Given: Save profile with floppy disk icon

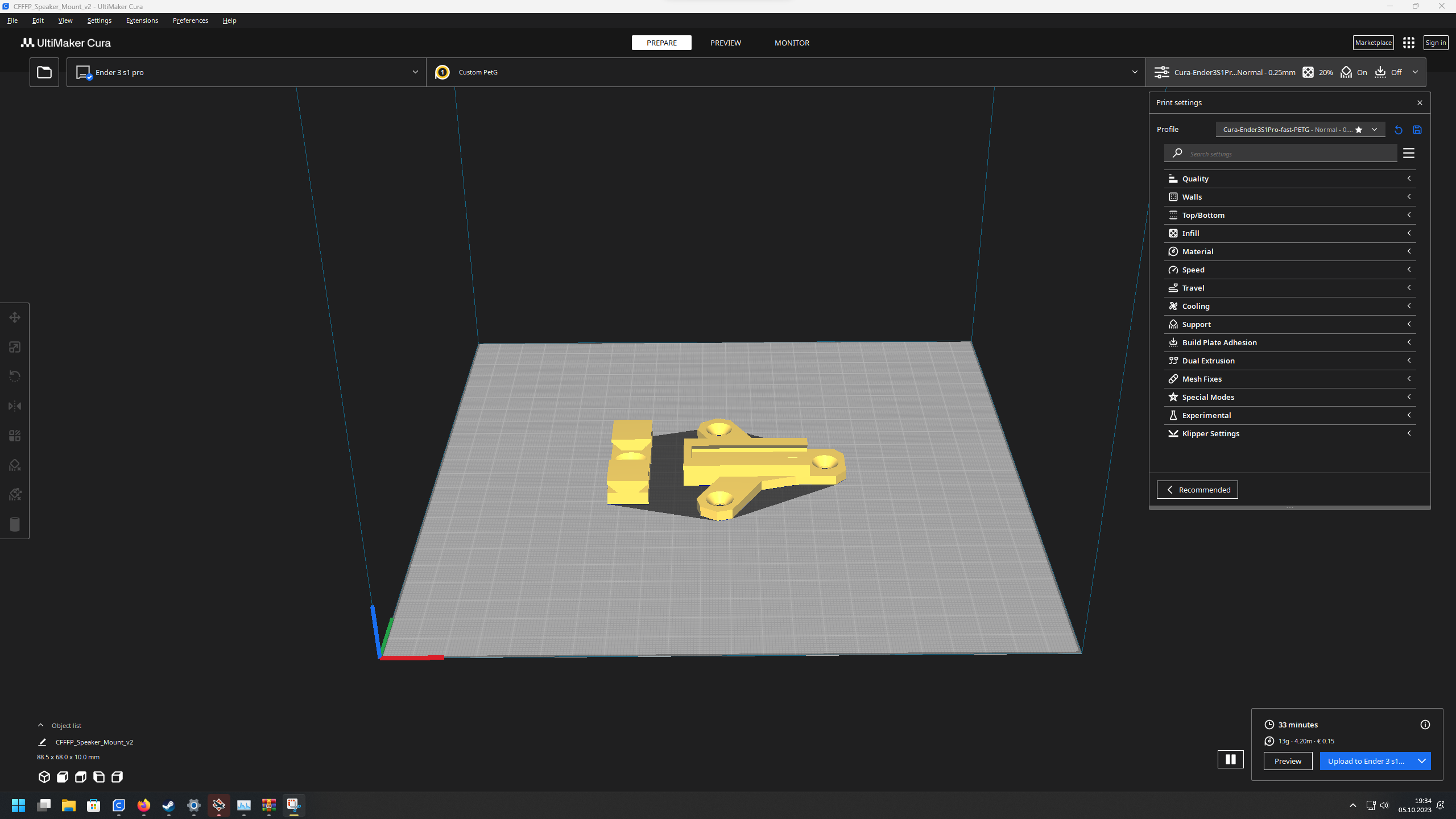Looking at the screenshot, I should pyautogui.click(x=1417, y=130).
